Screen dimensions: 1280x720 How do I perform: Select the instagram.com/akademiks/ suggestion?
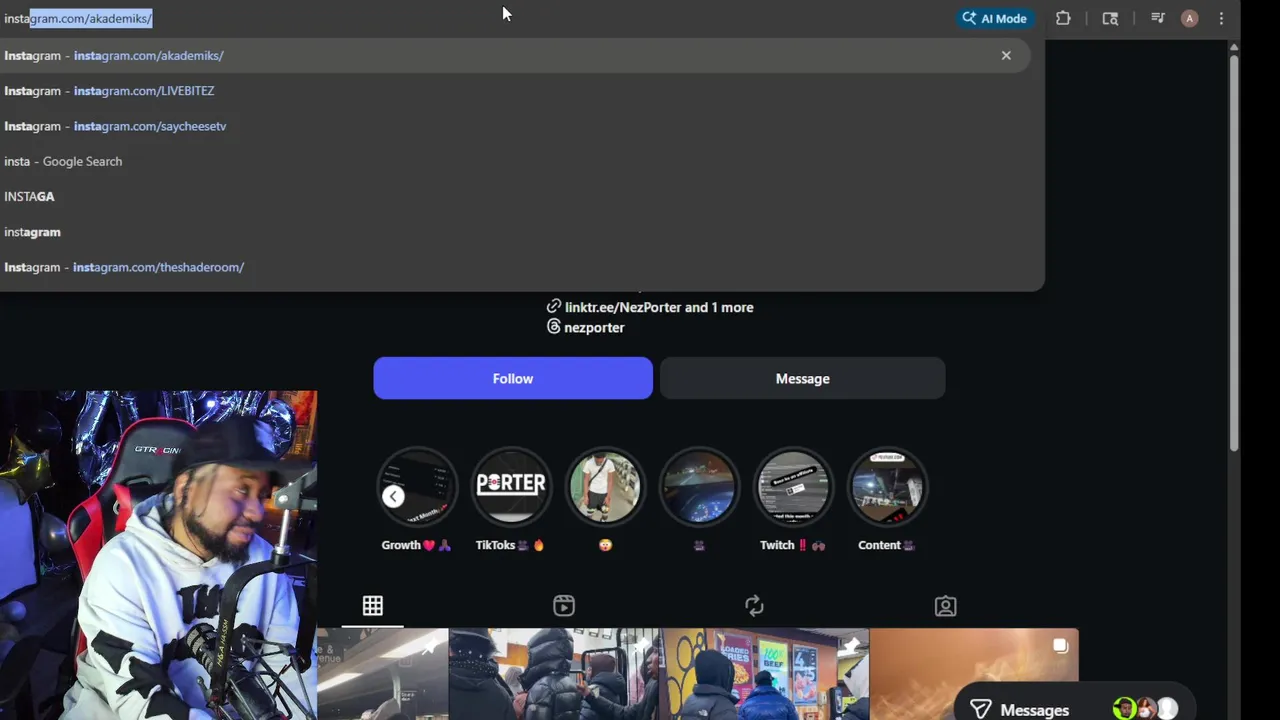pos(514,55)
